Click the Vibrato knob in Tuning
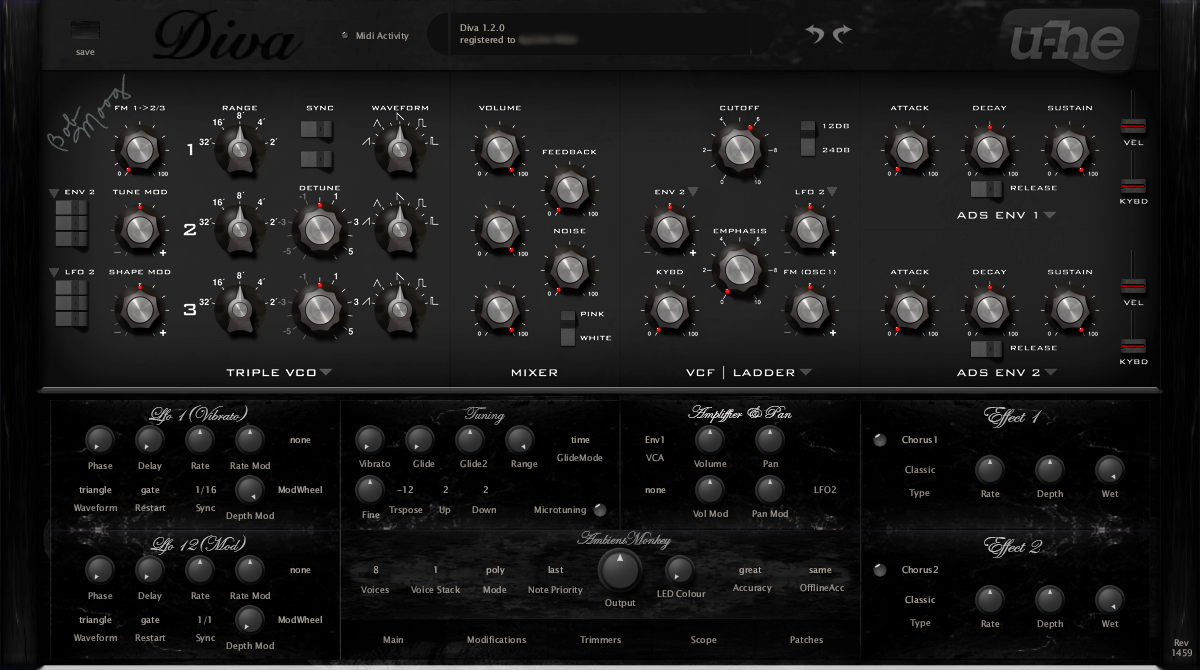 [x=369, y=438]
